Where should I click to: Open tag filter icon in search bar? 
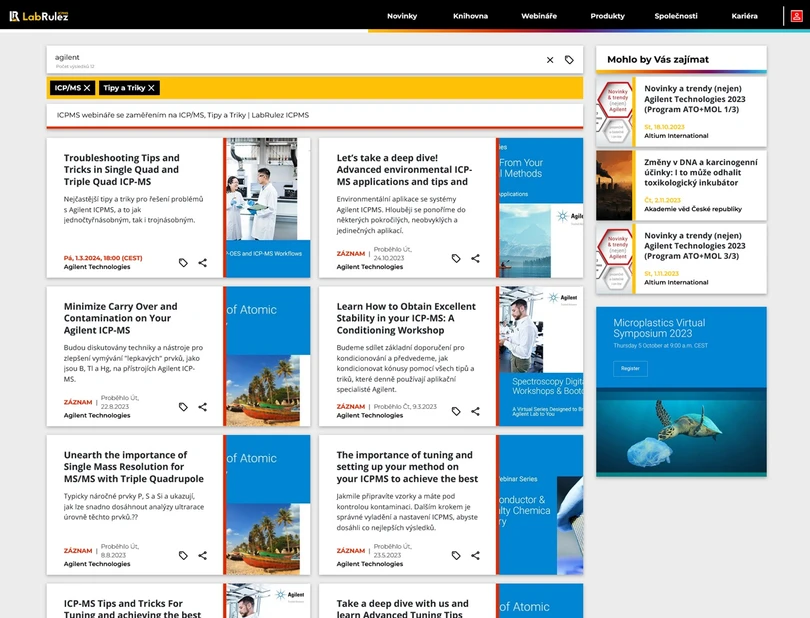pyautogui.click(x=569, y=60)
